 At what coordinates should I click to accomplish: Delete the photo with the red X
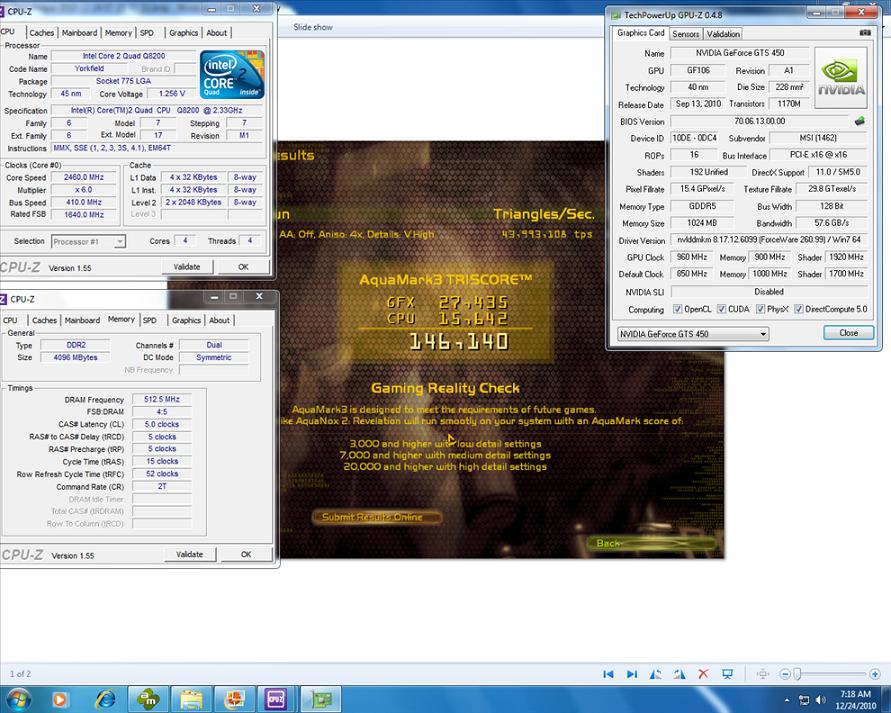(703, 674)
